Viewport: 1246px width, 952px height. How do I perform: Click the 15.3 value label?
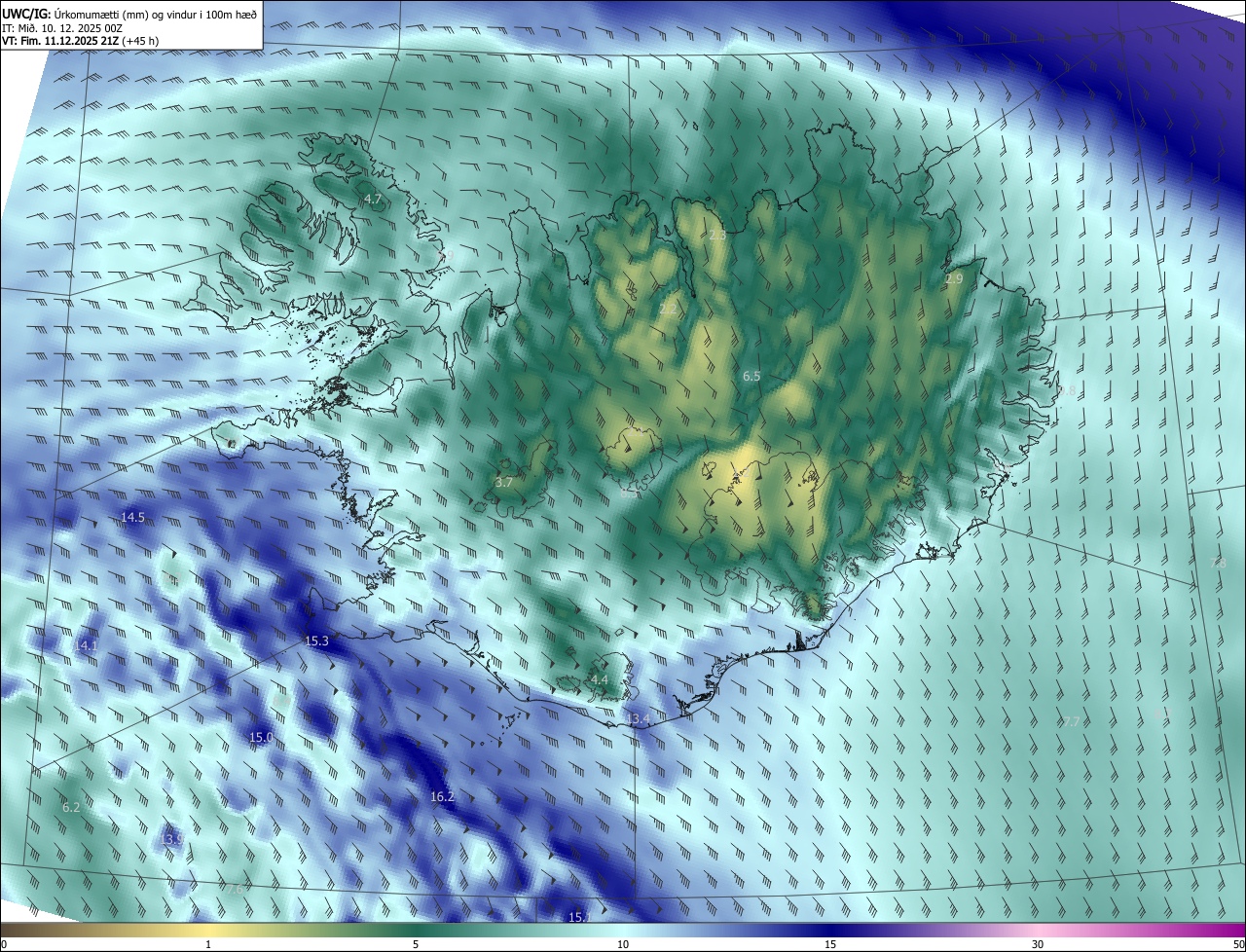(317, 641)
